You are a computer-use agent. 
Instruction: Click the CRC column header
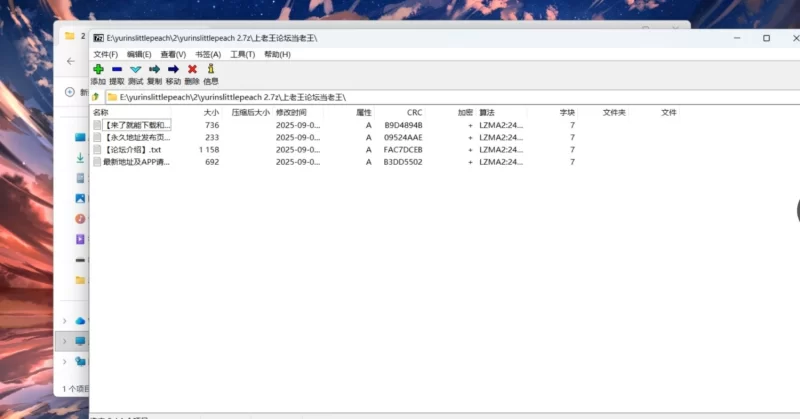pyautogui.click(x=414, y=113)
